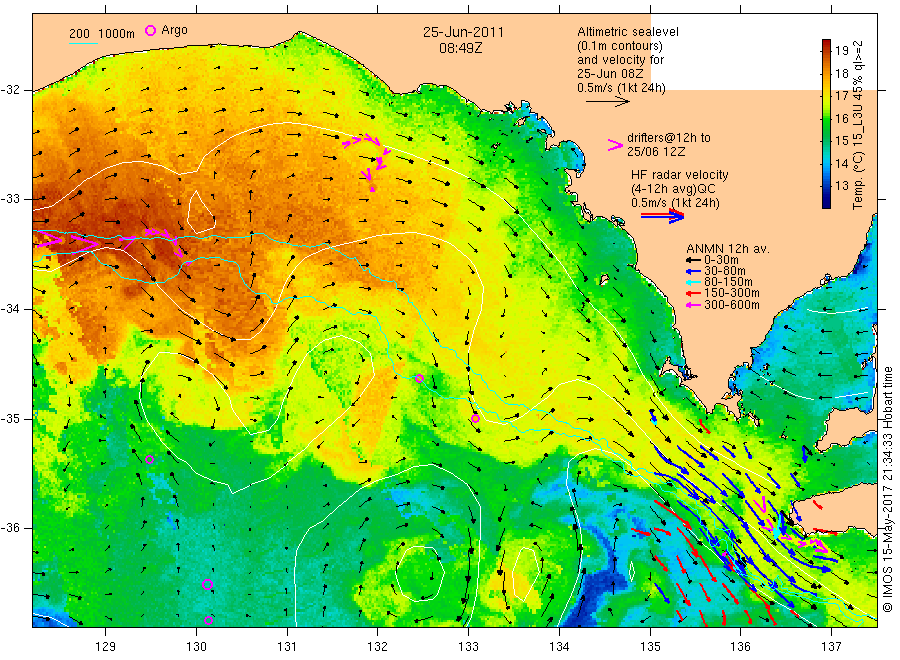Click the longitude axis label 137

831,646
